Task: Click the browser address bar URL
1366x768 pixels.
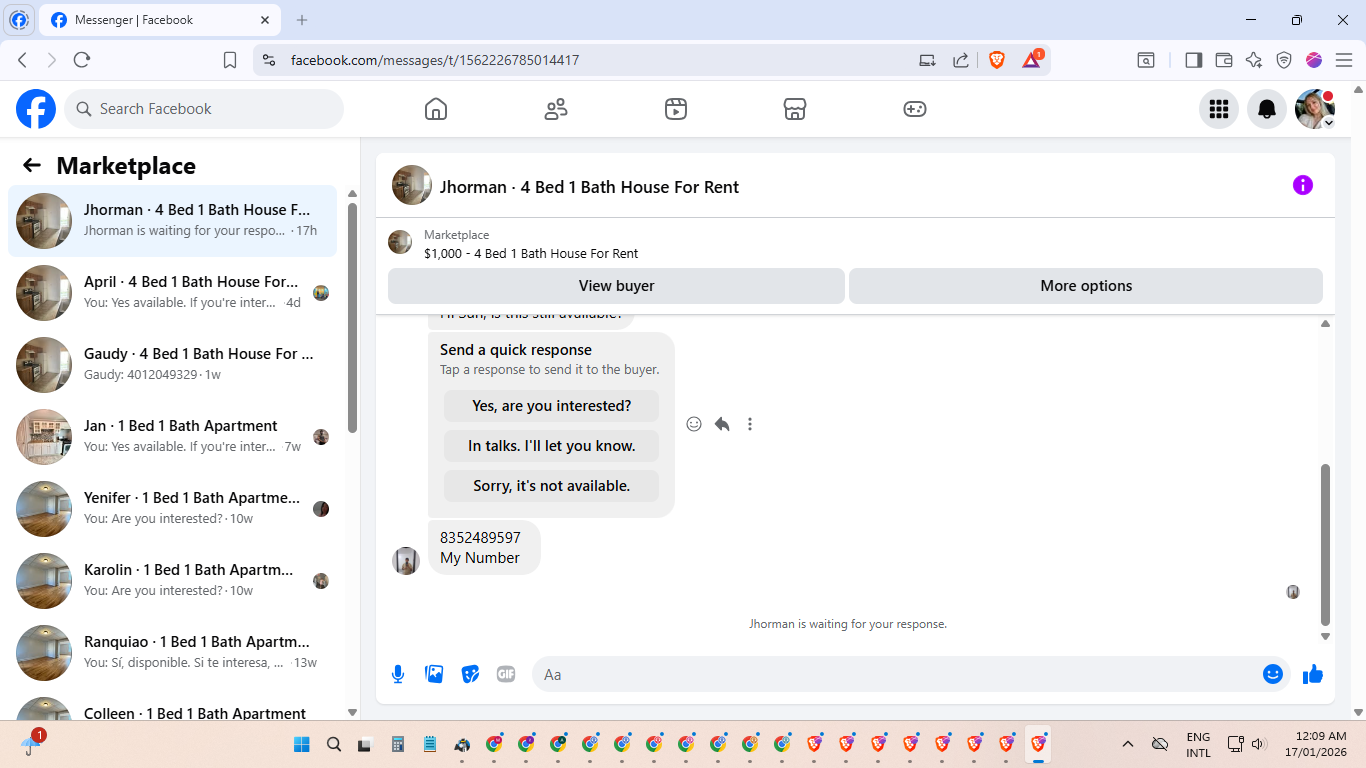Action: 435,60
